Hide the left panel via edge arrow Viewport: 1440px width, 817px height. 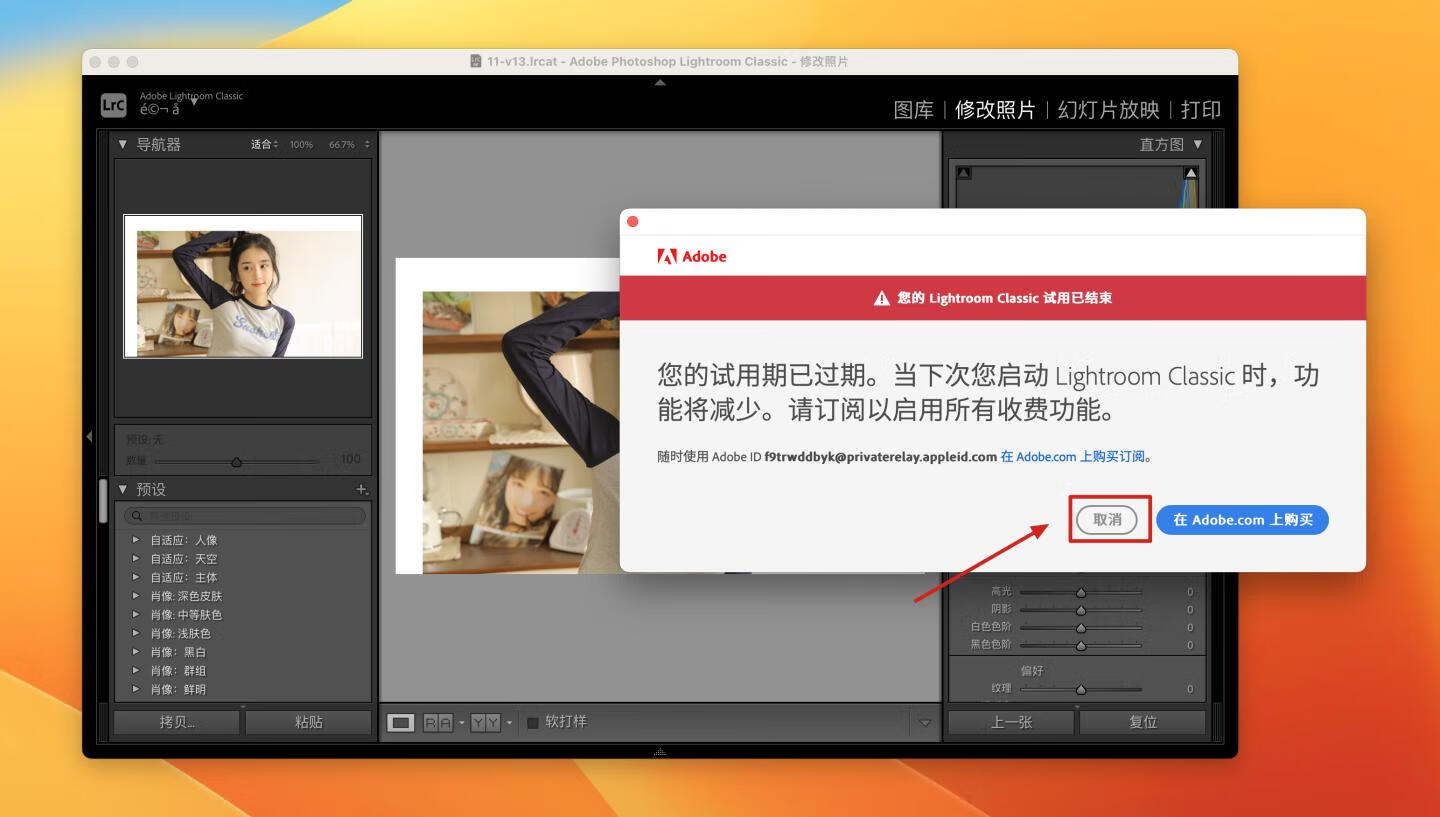(89, 436)
